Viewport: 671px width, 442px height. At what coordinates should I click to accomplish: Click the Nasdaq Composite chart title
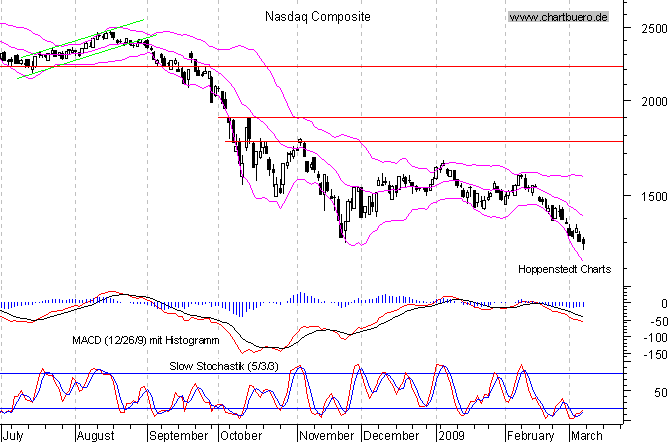(317, 17)
